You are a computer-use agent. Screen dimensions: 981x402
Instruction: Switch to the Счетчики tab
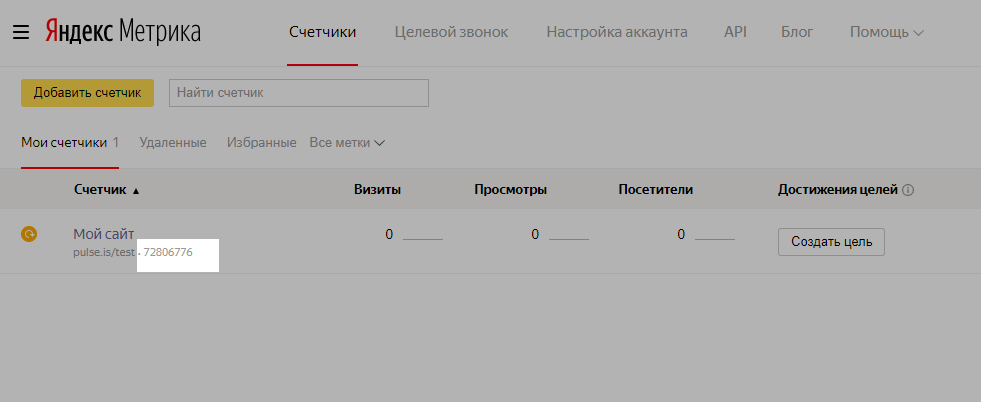(x=322, y=32)
